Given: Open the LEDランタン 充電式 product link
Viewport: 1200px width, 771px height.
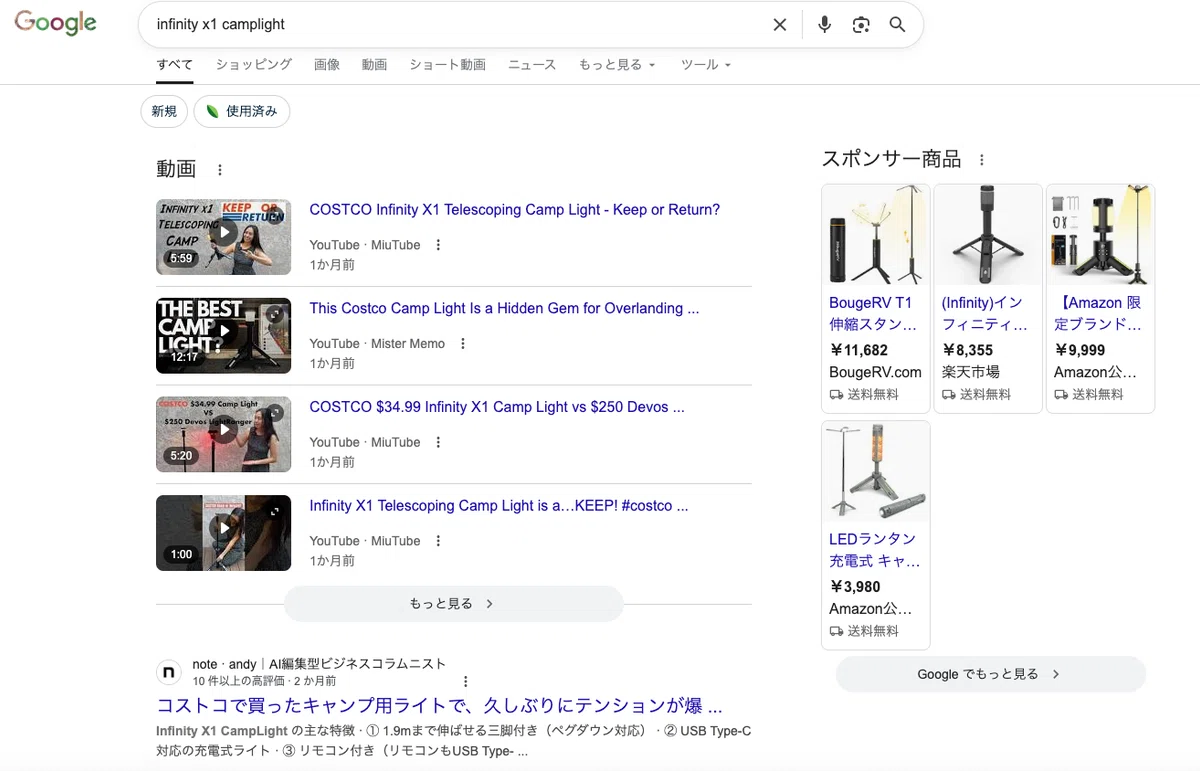Looking at the screenshot, I should [875, 550].
